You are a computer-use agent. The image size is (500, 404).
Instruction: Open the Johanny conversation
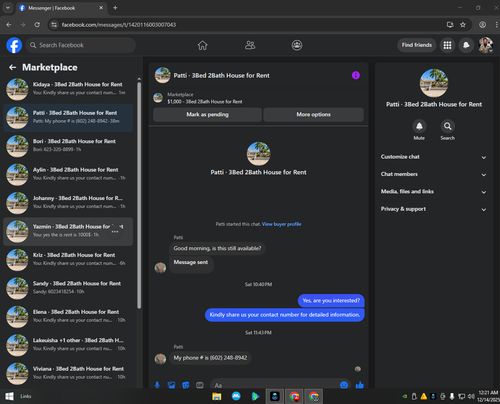click(68, 203)
